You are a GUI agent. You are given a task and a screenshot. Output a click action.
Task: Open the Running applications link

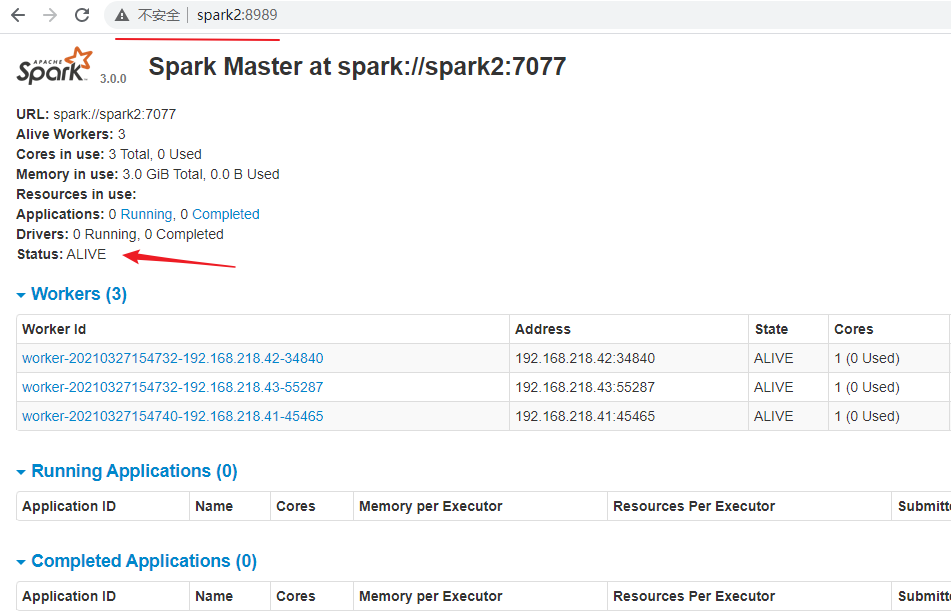[x=146, y=214]
